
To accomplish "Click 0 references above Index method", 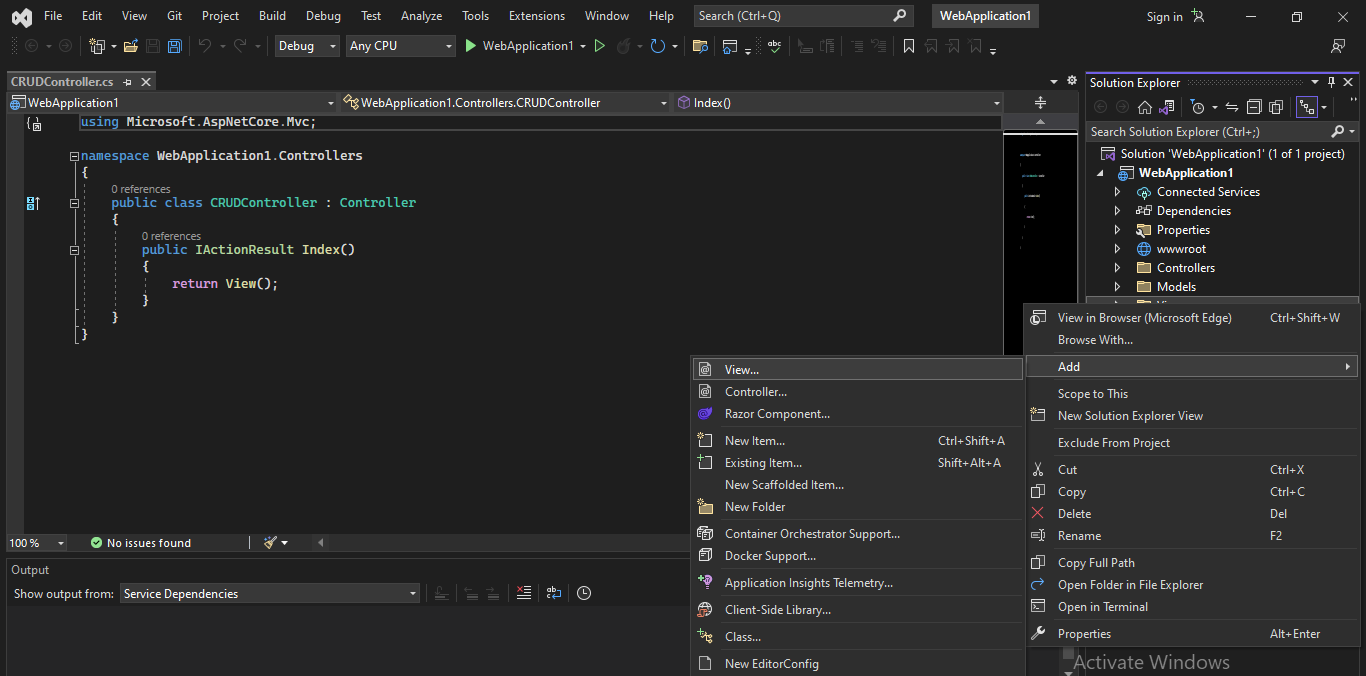I will [171, 236].
